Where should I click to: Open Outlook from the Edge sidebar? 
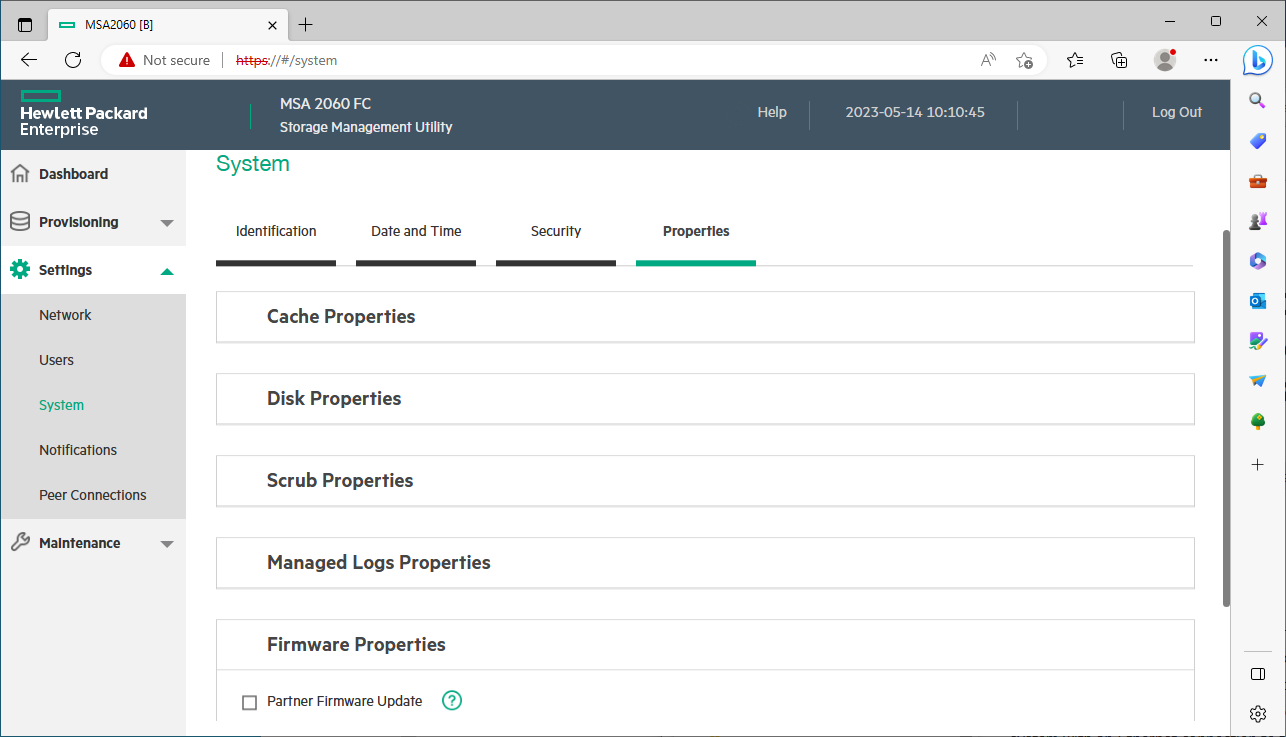tap(1257, 300)
